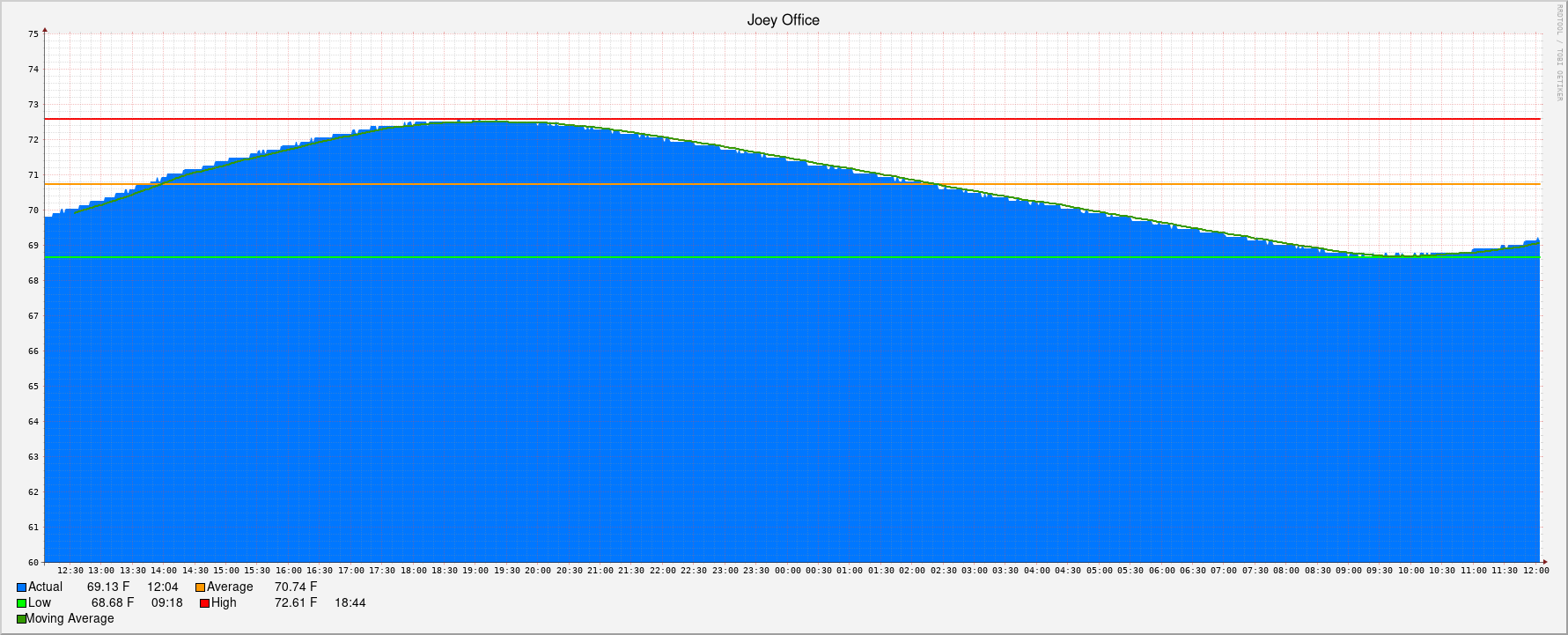Select the red High legend swatch
Screen dimensions: 1568x635
click(x=204, y=603)
